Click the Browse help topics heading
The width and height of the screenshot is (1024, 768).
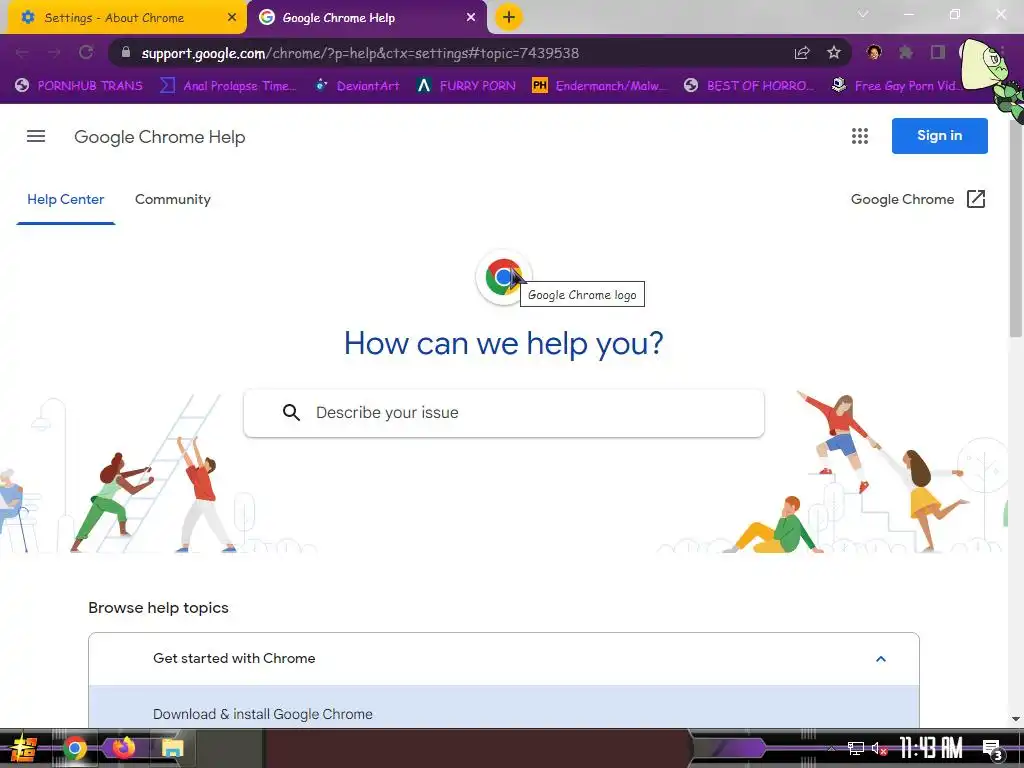point(158,608)
